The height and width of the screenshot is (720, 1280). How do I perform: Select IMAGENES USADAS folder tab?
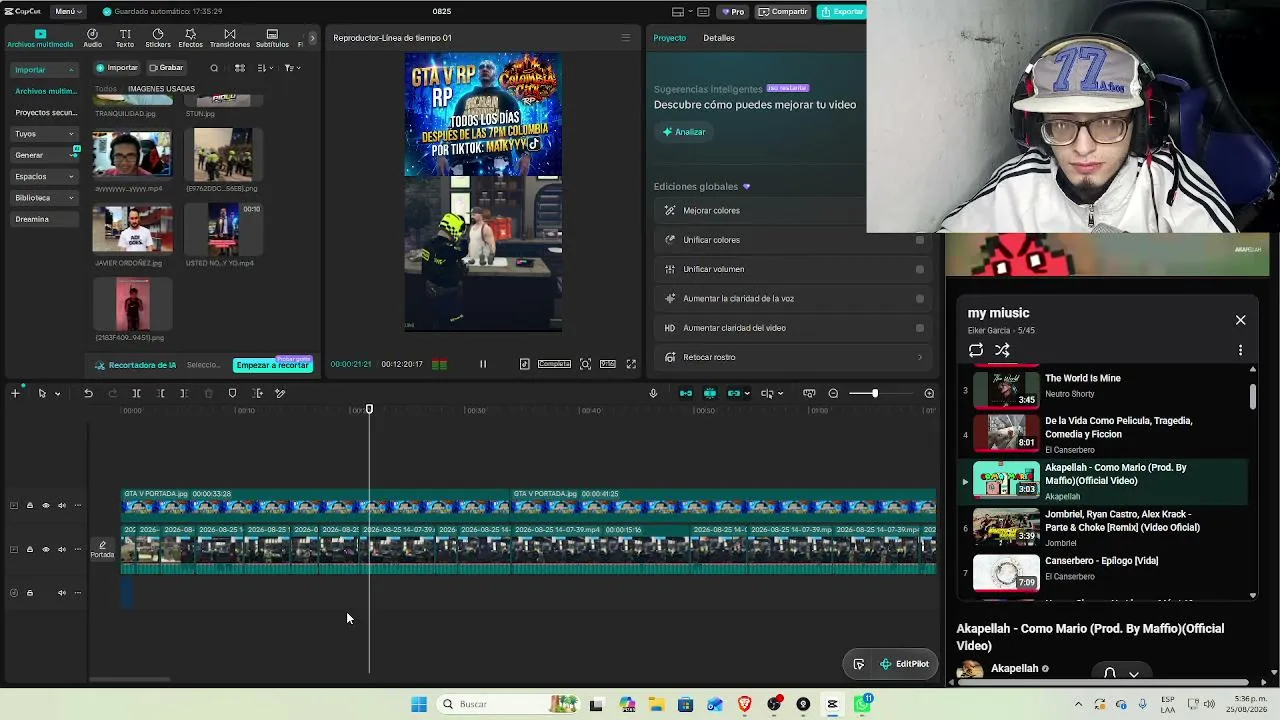(x=161, y=89)
